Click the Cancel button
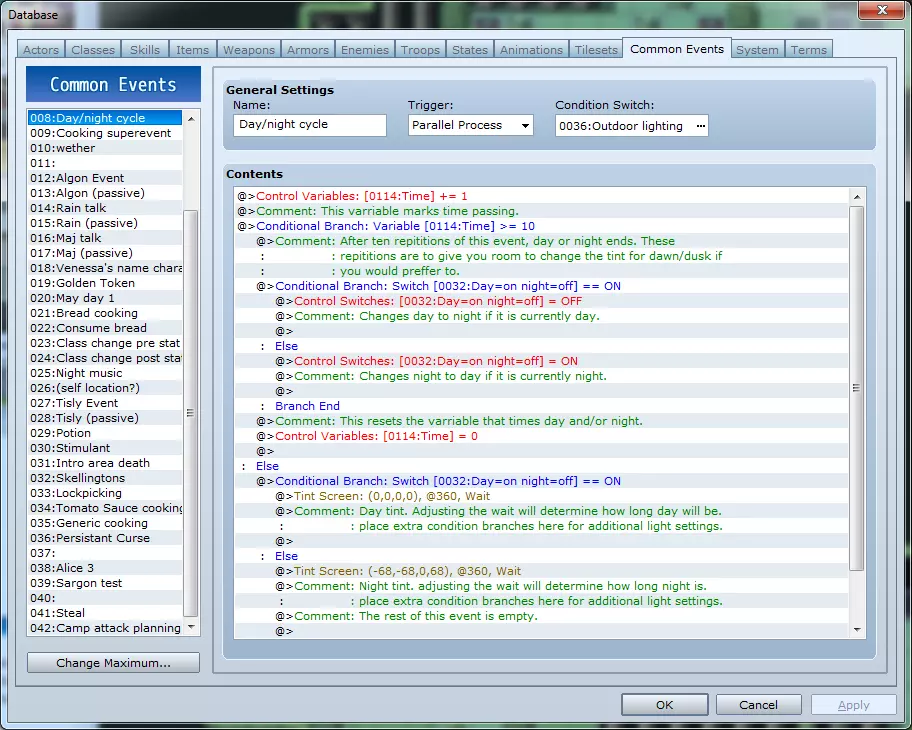Screen dimensions: 912x730 758,705
